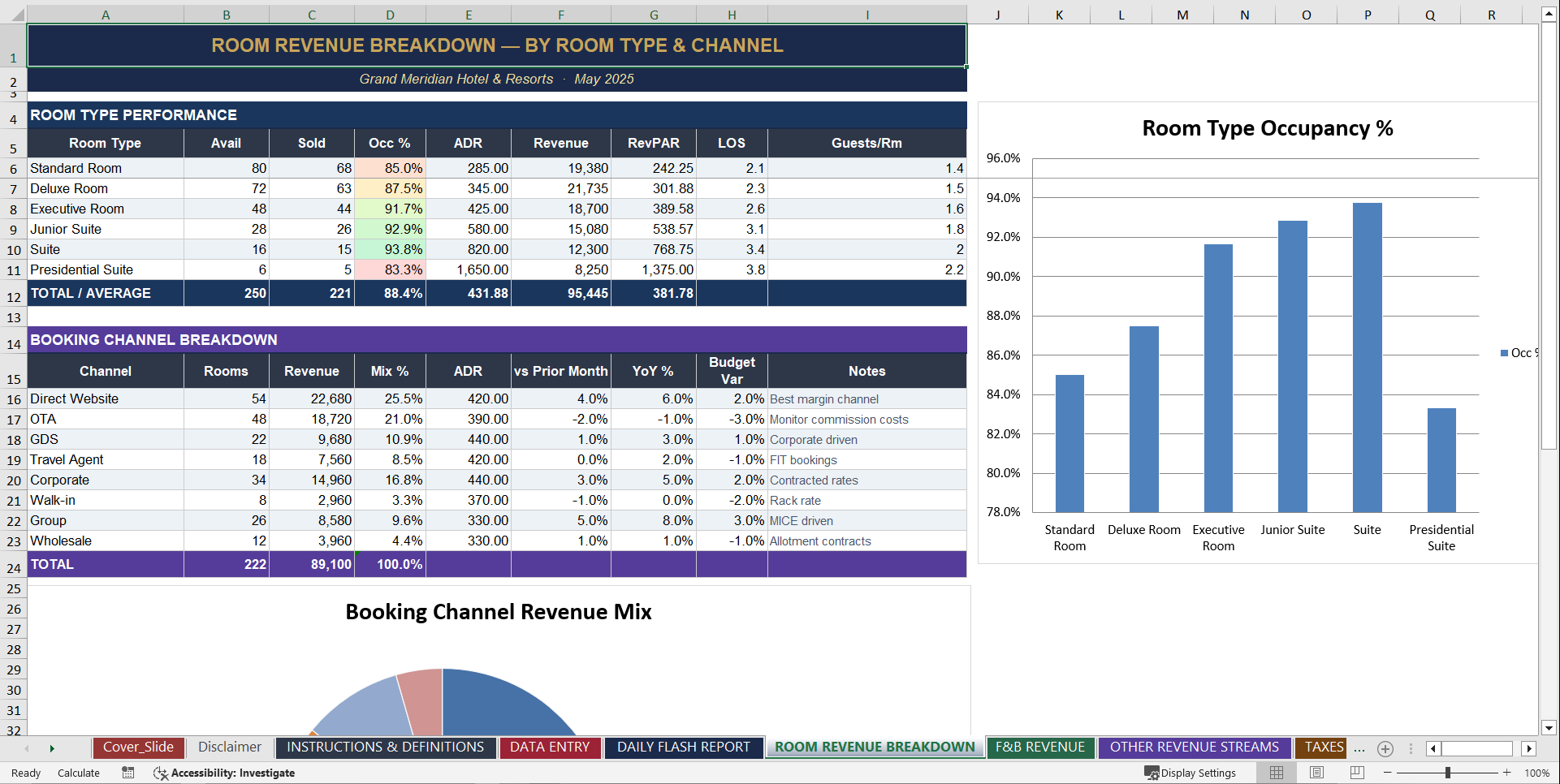
Task: Select the 'Monitor commission costs' note
Action: pyautogui.click(x=867, y=419)
